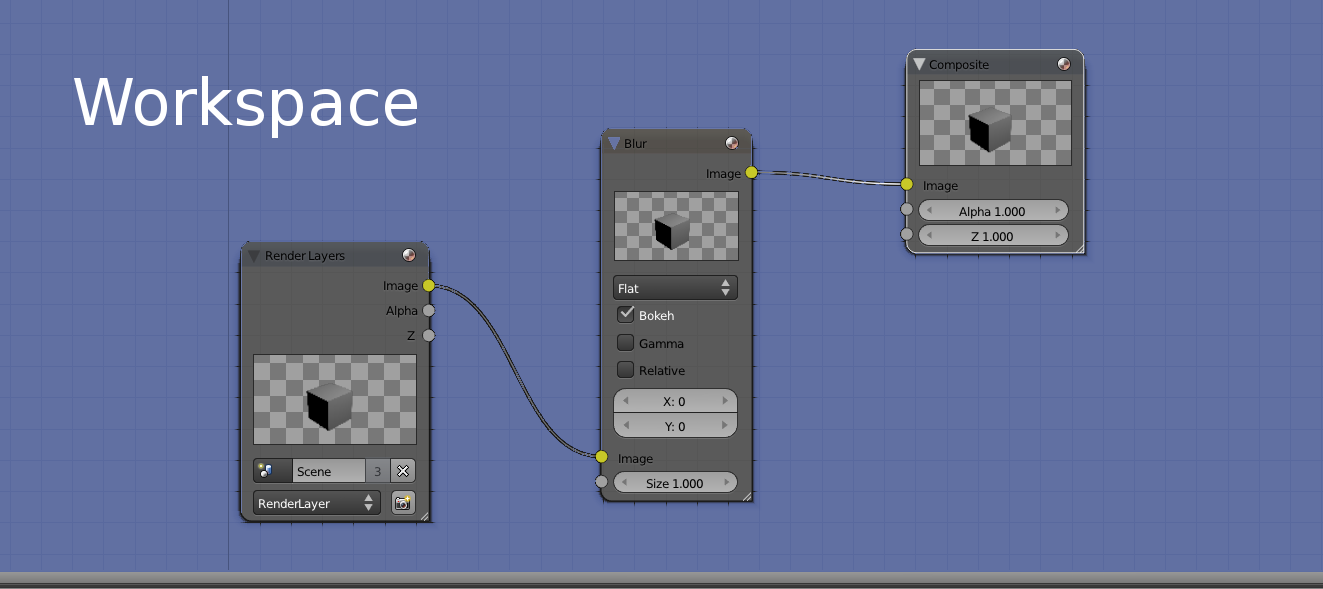Select the Composite node title
This screenshot has height=589, width=1323.
[x=959, y=64]
